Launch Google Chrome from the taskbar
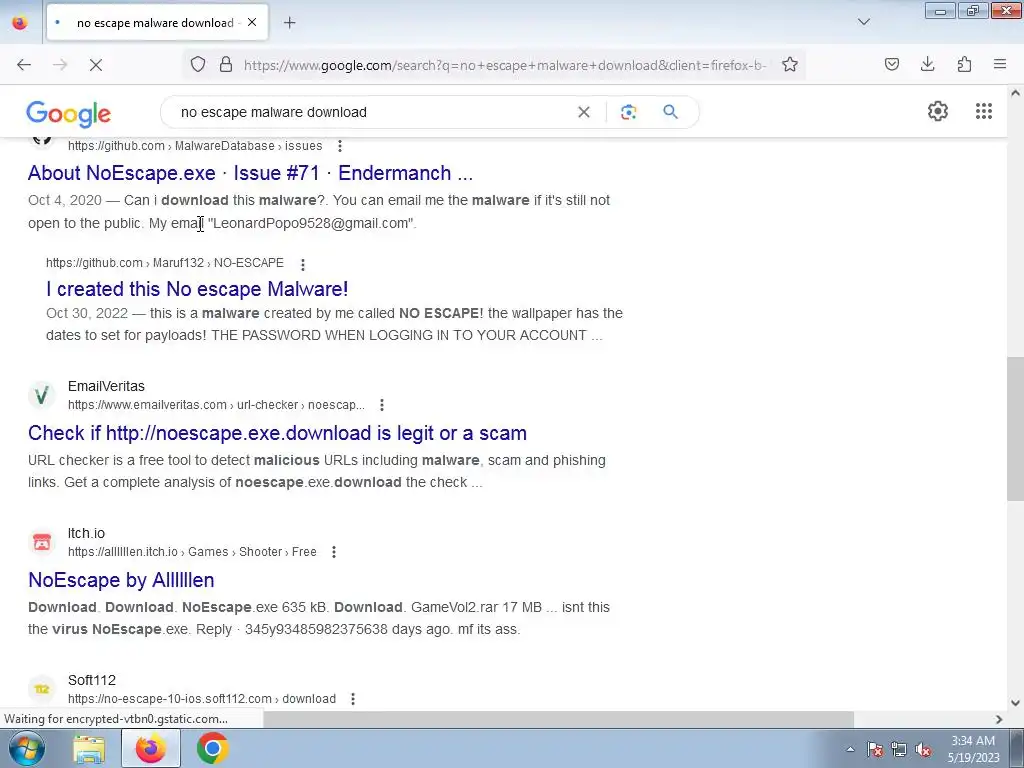Screen dimensions: 1024x768 [212, 748]
